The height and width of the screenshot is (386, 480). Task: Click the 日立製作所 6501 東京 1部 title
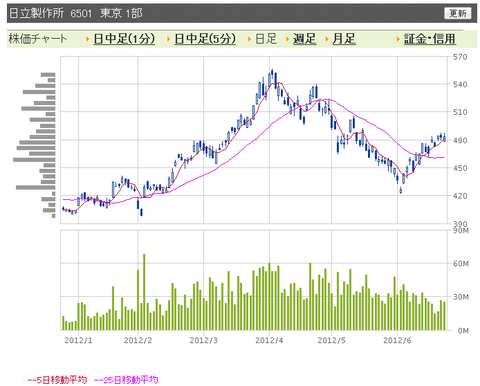(x=76, y=13)
